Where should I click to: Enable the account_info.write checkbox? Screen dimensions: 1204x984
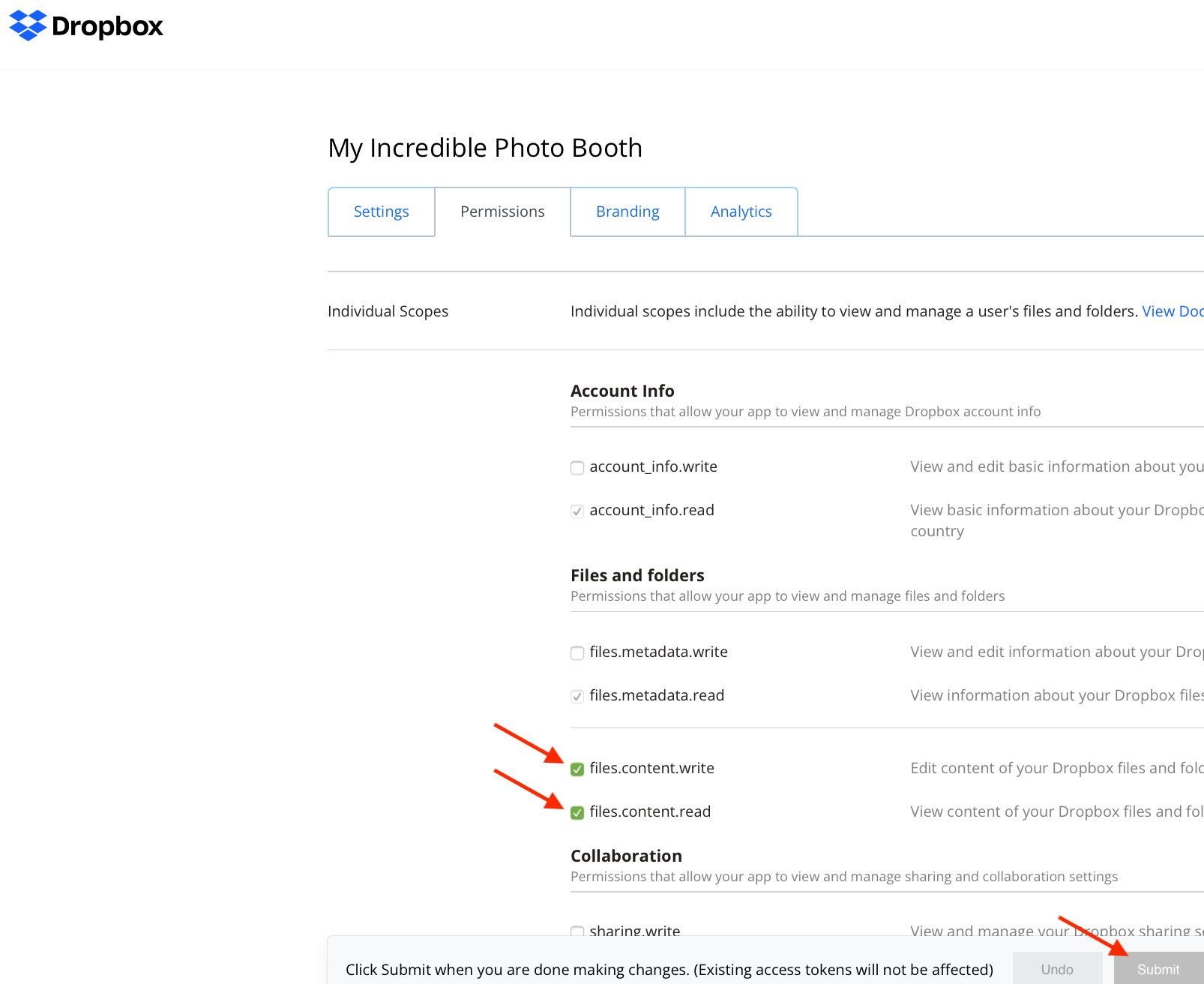[x=577, y=468]
